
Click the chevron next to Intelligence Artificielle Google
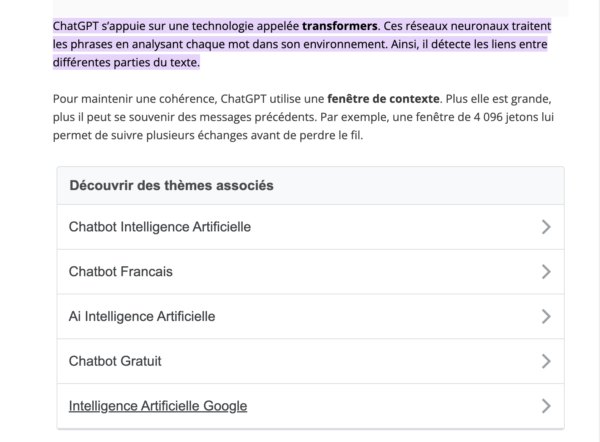546,406
